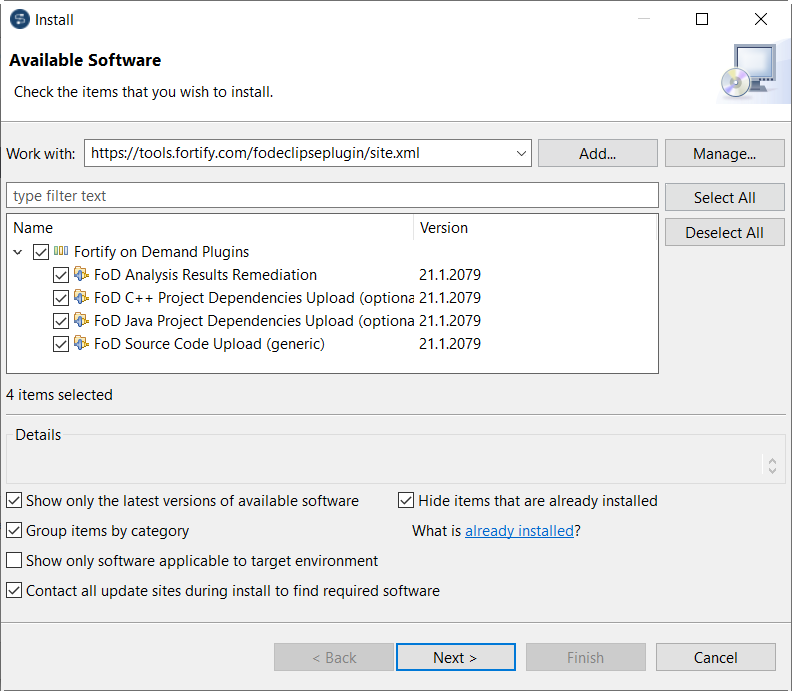Click the FoD Source Code Upload icon
Screen dimensions: 792x691
coord(81,344)
